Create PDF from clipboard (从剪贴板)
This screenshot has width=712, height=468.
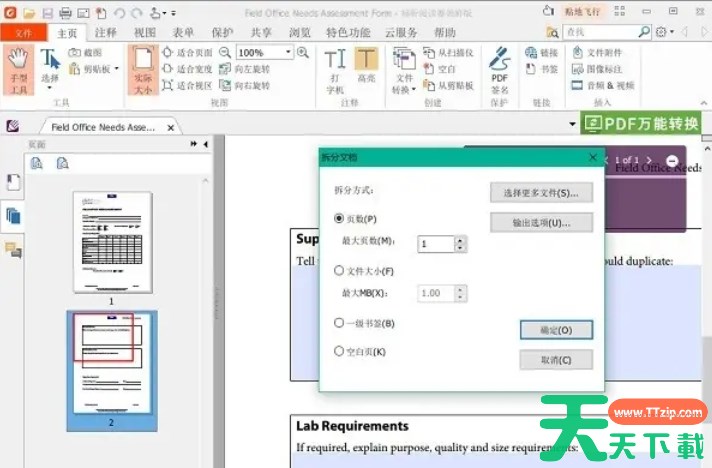tap(448, 85)
